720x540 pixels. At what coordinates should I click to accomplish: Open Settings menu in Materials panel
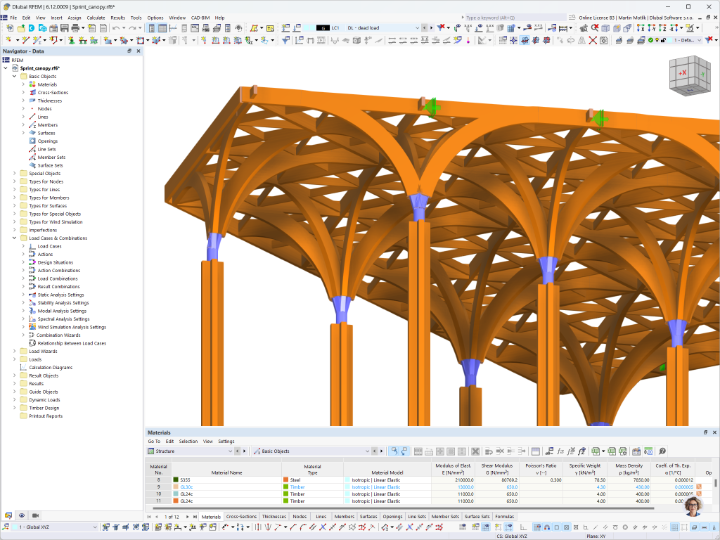pyautogui.click(x=226, y=441)
